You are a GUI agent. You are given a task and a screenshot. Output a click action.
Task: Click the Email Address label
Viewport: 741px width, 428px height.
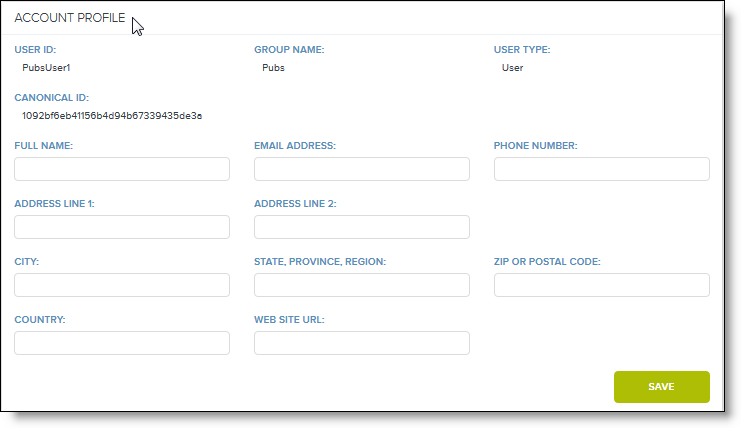pos(295,146)
